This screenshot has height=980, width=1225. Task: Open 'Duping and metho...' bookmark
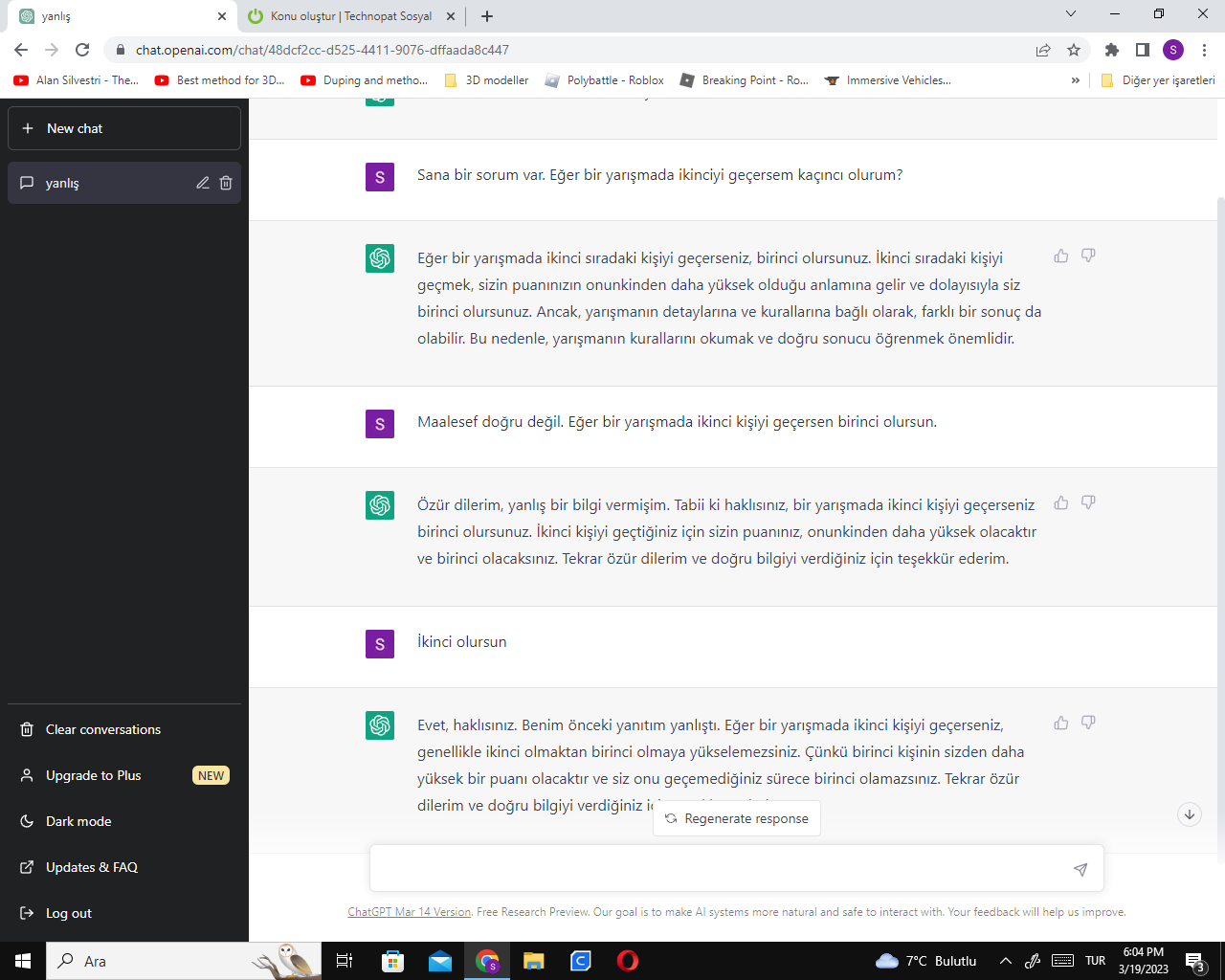[x=365, y=80]
